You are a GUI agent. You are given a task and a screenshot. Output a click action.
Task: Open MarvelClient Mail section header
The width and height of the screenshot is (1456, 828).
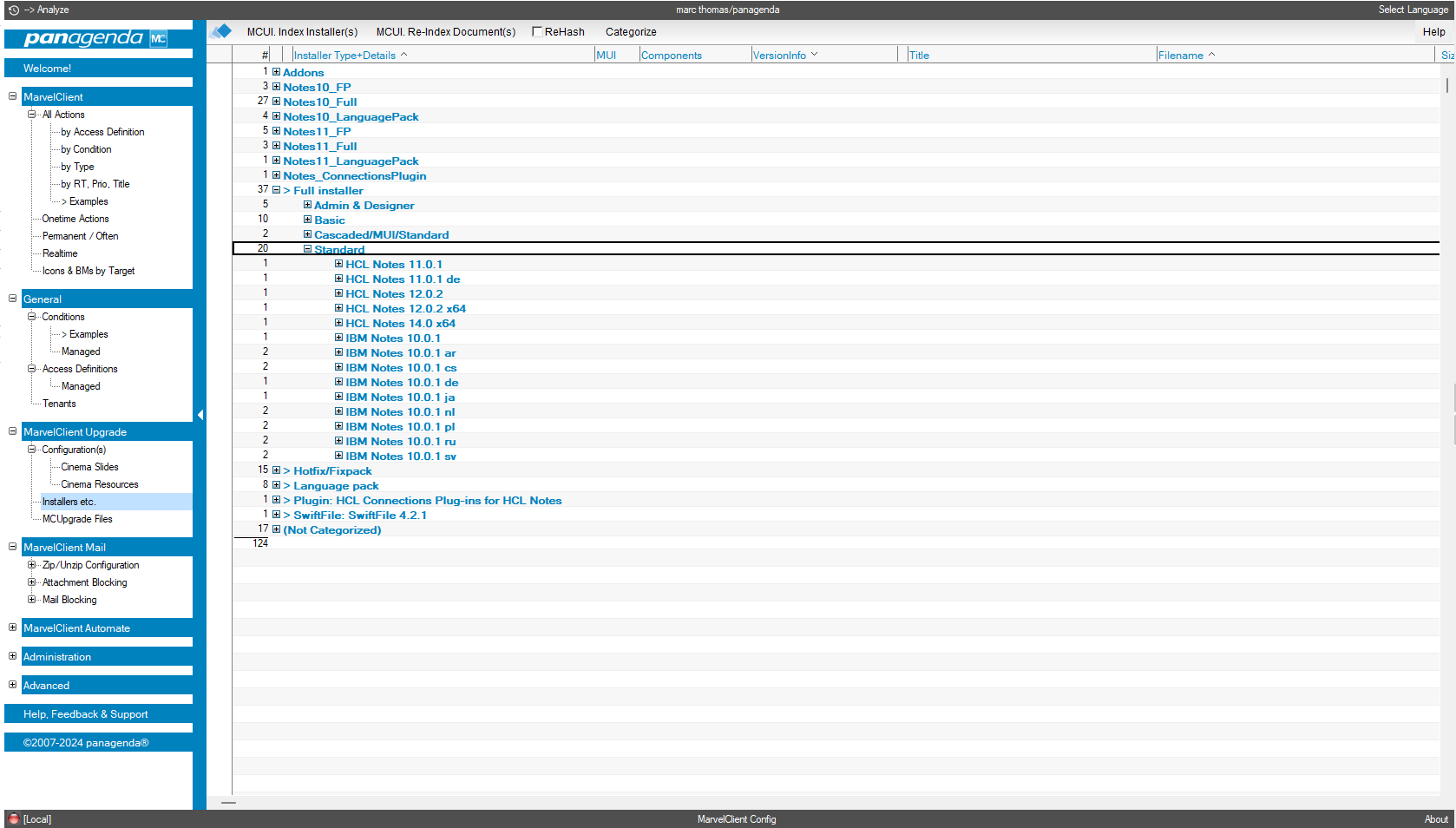107,548
